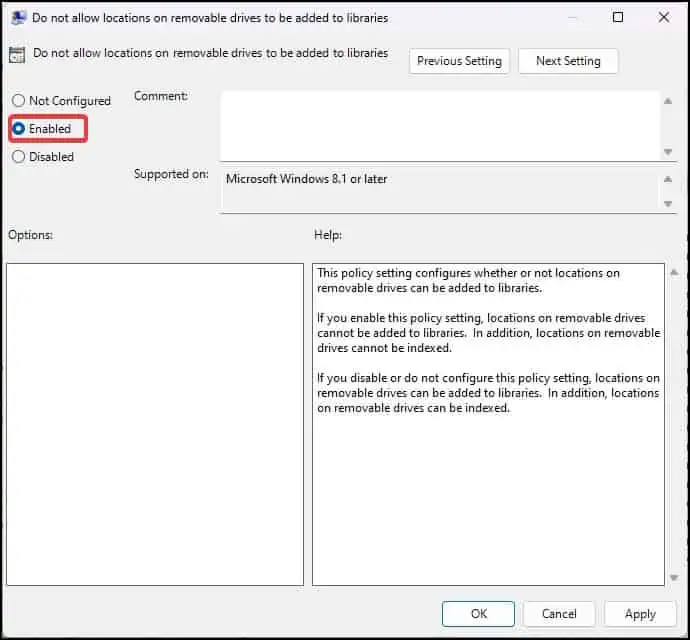Maximize the policy dialog window
This screenshot has width=690, height=640.
click(x=618, y=17)
